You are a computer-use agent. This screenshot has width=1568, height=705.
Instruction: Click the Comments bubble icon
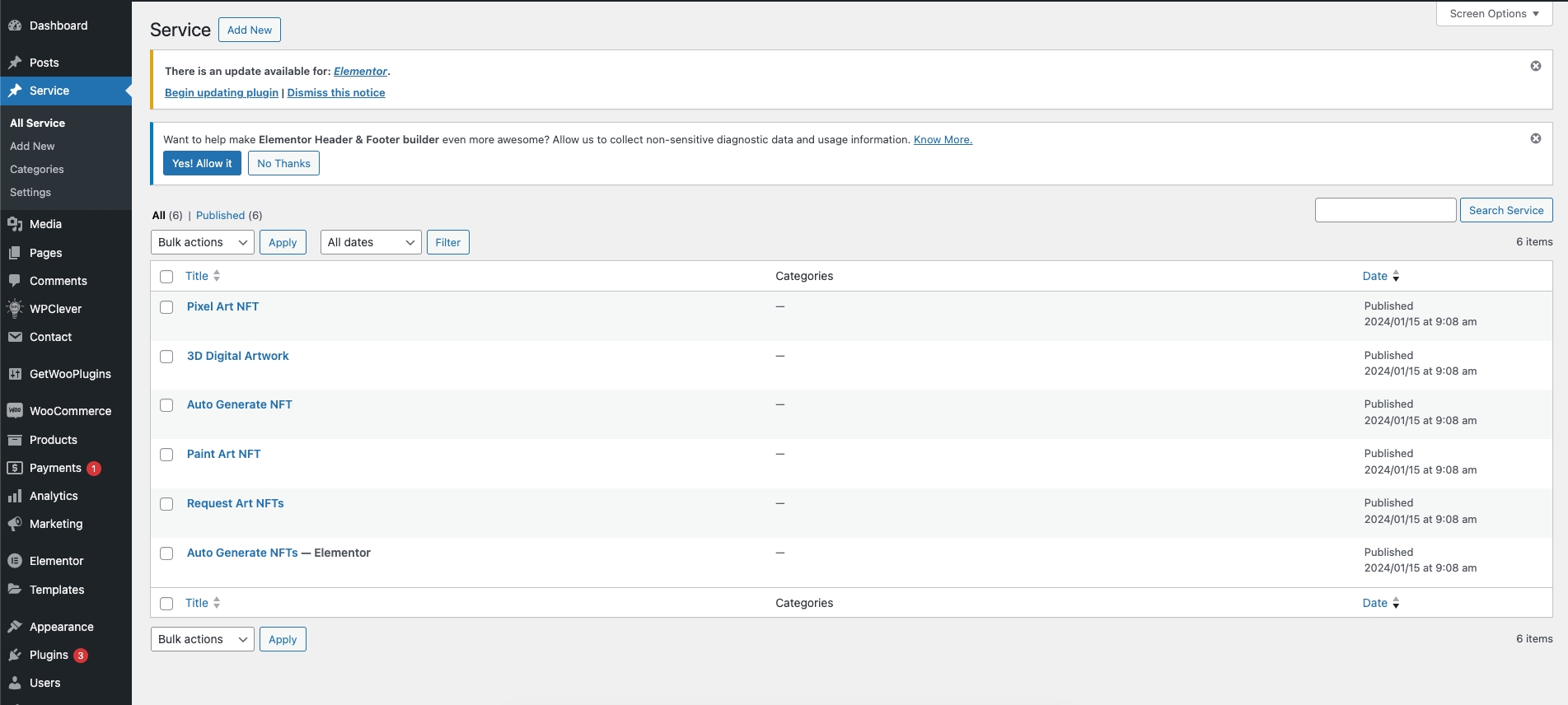tap(15, 281)
